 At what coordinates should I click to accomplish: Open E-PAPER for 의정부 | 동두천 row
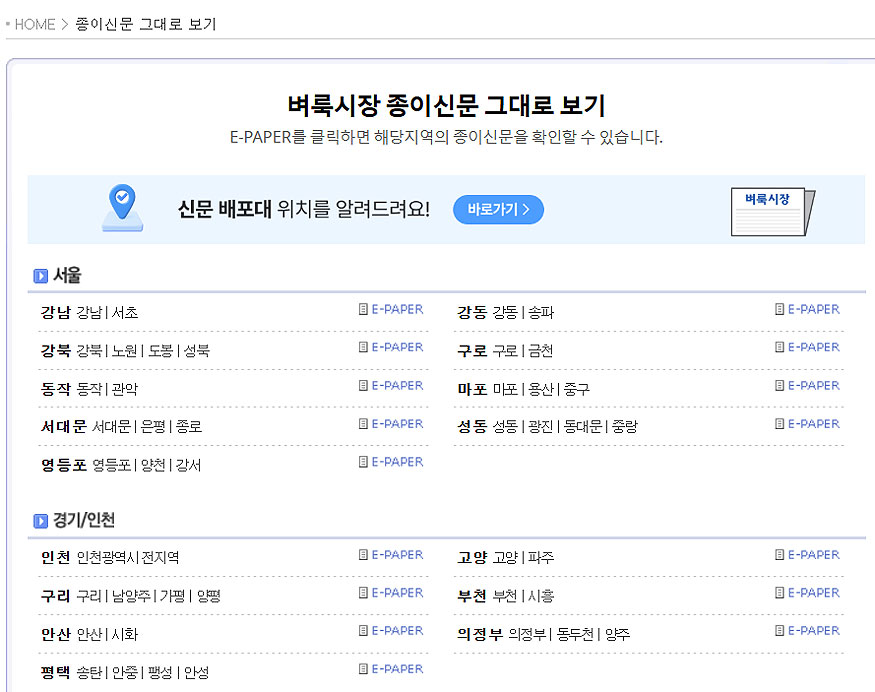(x=807, y=631)
